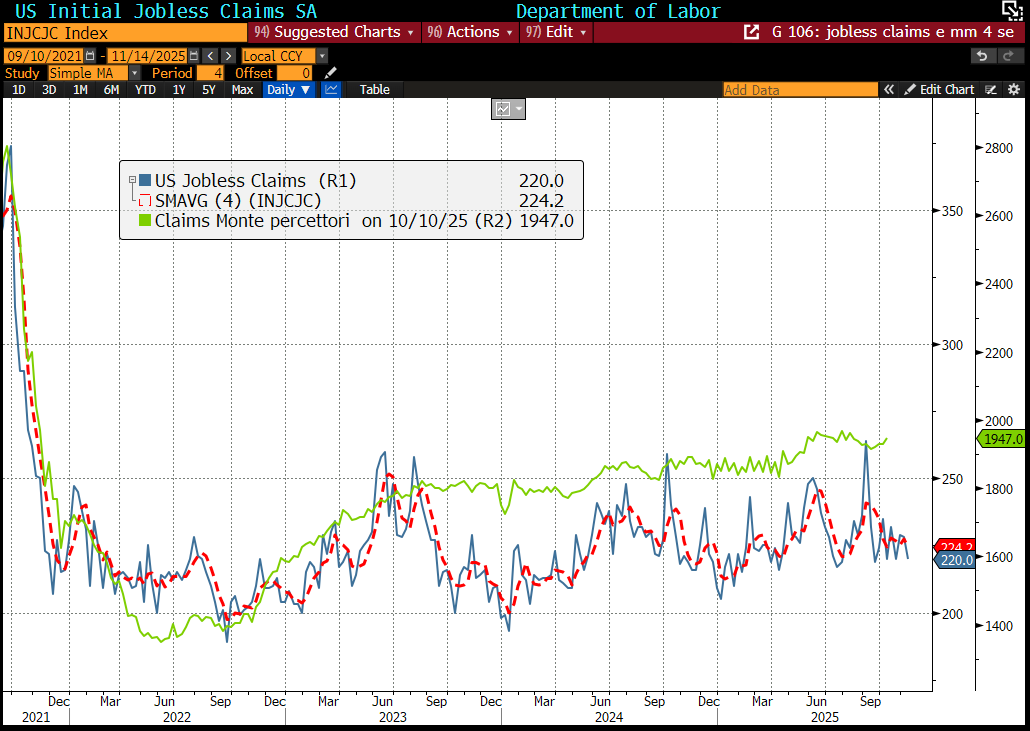The height and width of the screenshot is (731, 1030).
Task: Collapse the US Jobless Claims legend tree
Action: tap(132, 180)
